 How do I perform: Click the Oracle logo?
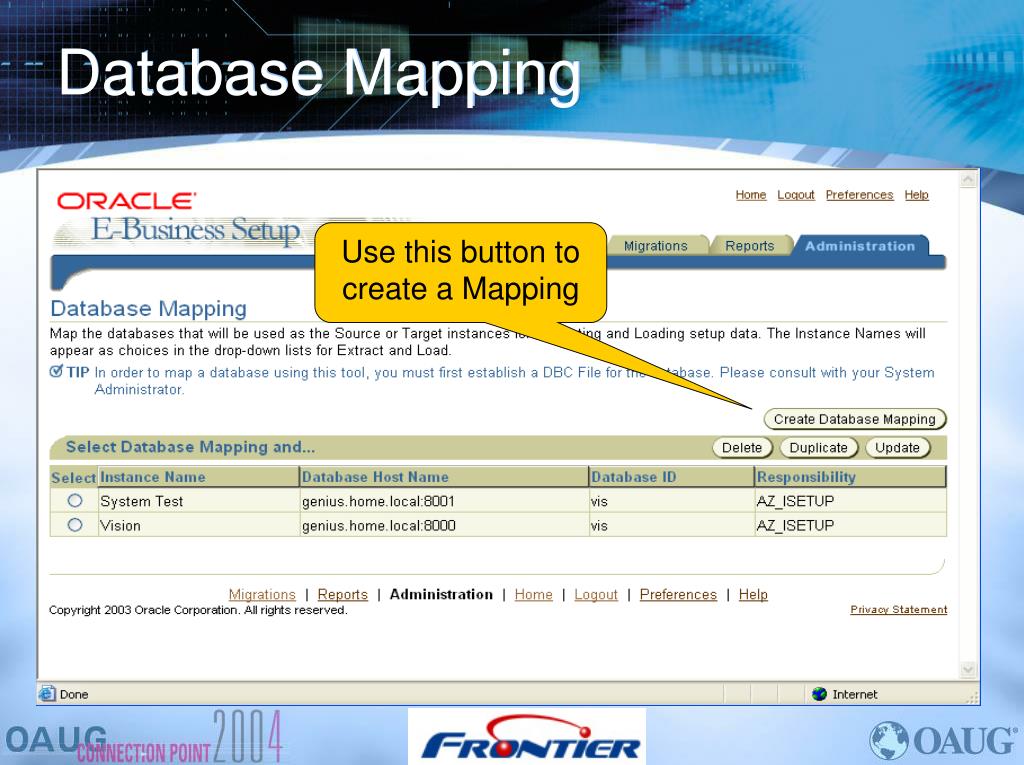127,201
